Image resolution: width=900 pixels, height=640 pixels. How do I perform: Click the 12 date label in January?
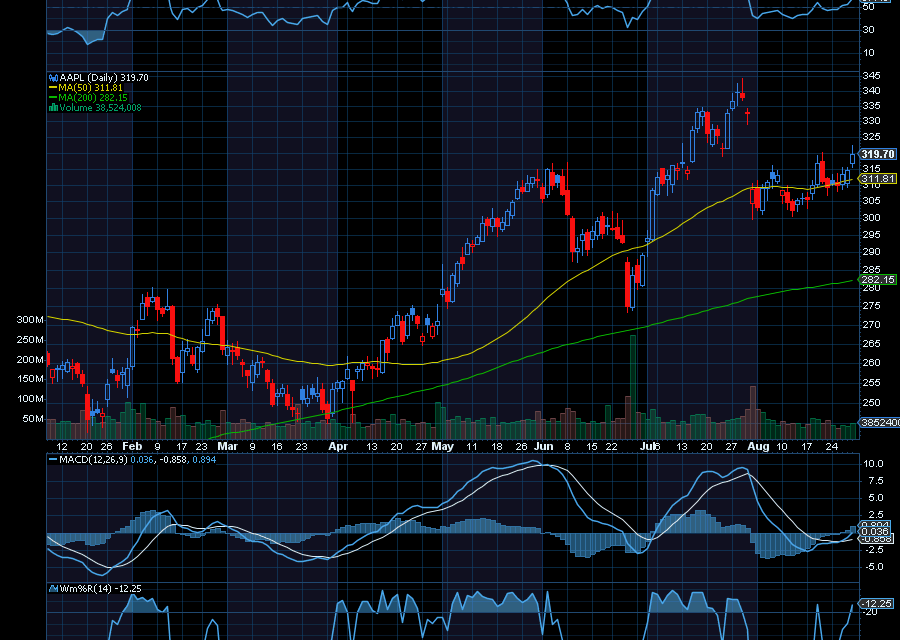pyautogui.click(x=62, y=447)
